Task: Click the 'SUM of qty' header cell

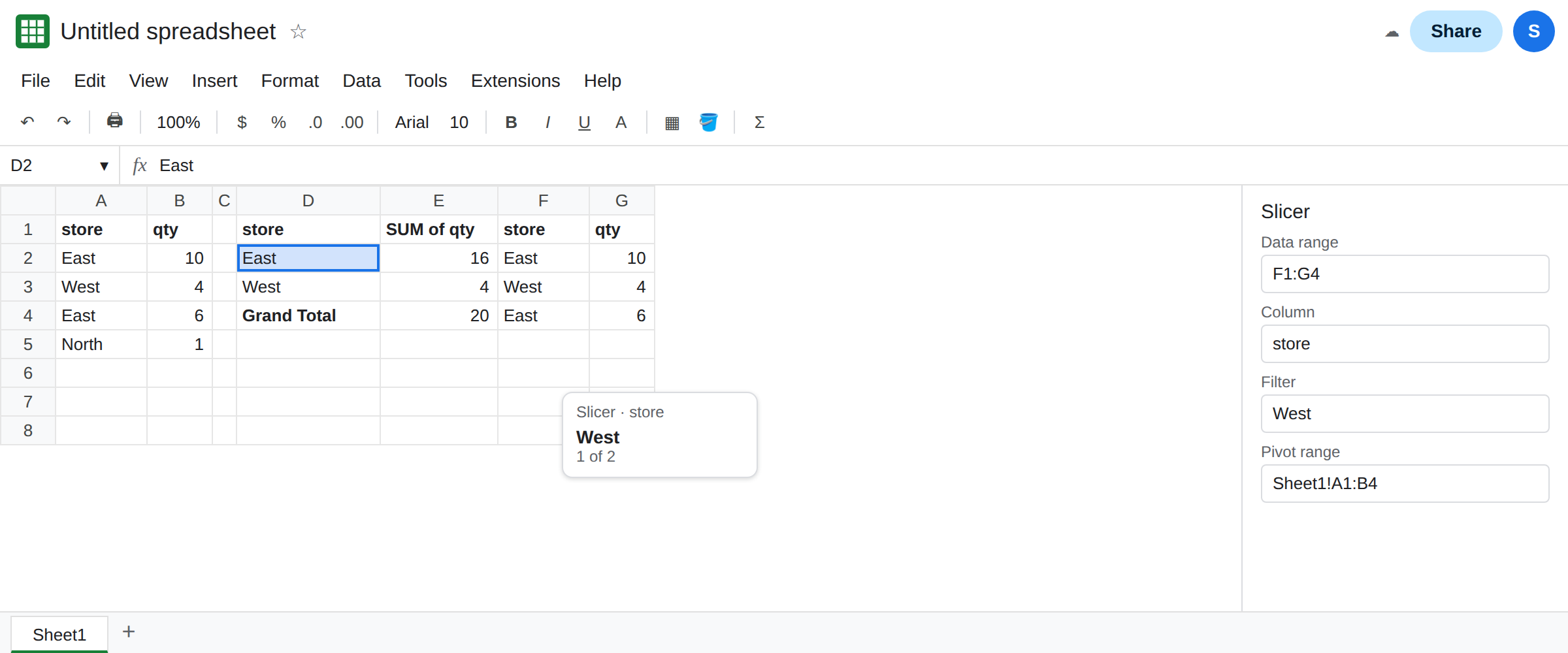Action: [x=439, y=229]
